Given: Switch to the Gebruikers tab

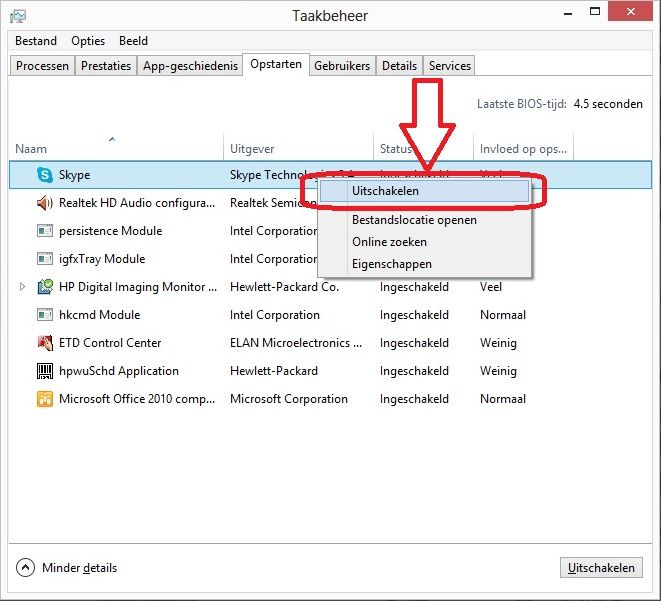Looking at the screenshot, I should (342, 66).
